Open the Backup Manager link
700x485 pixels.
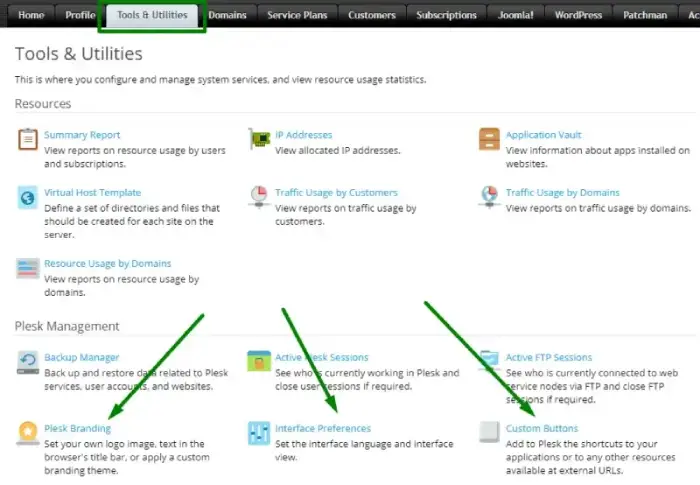[82, 357]
